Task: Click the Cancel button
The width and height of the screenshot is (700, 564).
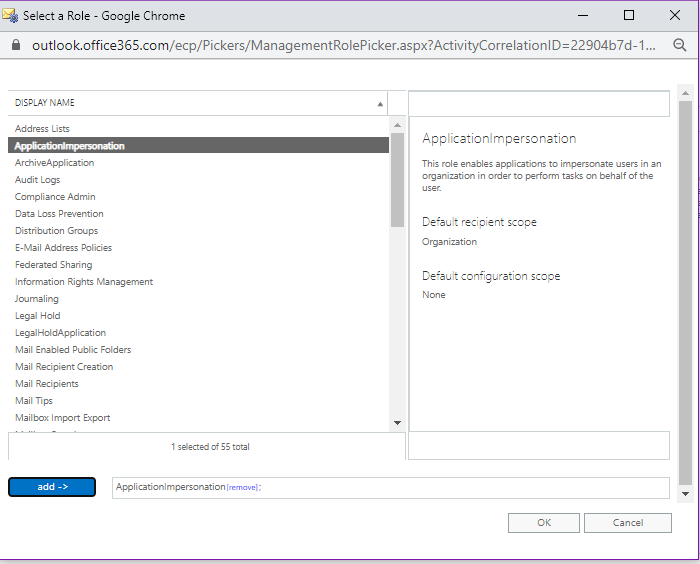Action: click(x=628, y=522)
